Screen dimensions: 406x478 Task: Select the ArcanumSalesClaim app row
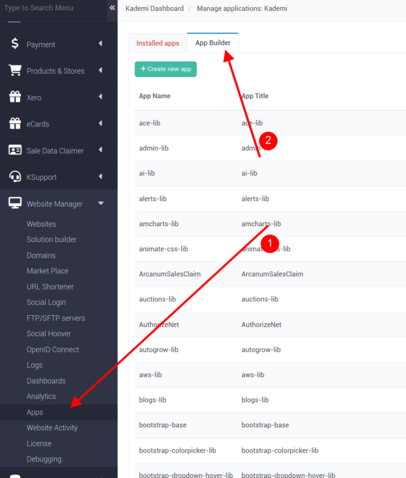point(270,274)
